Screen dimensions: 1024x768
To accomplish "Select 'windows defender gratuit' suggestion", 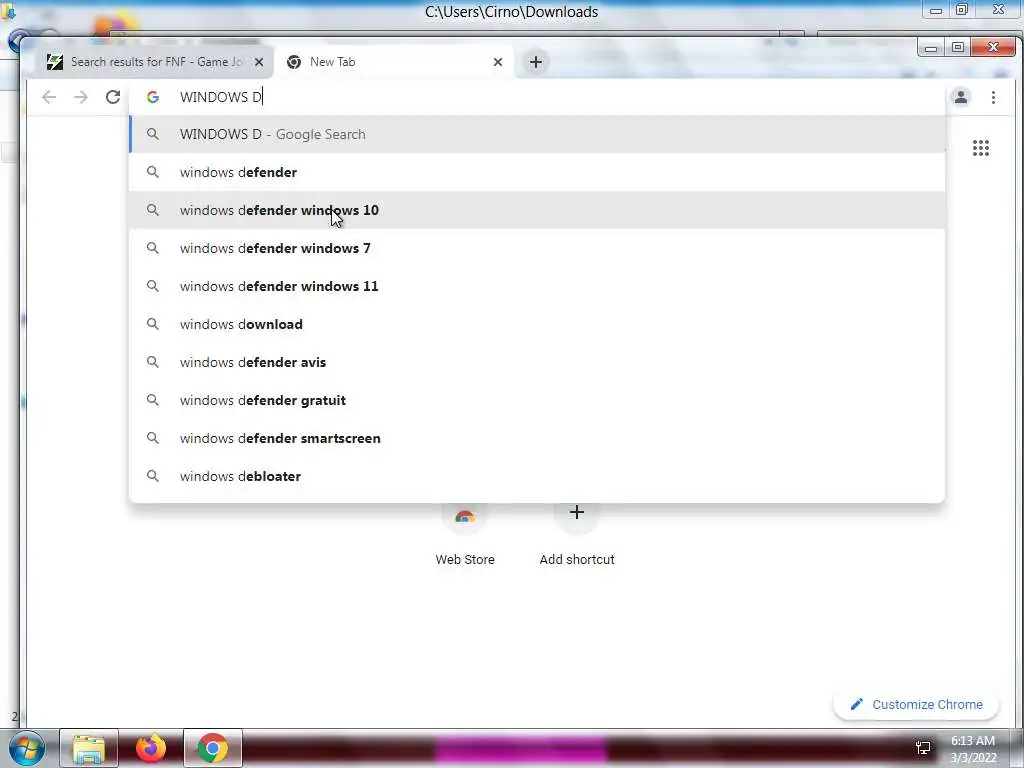I will coord(537,400).
